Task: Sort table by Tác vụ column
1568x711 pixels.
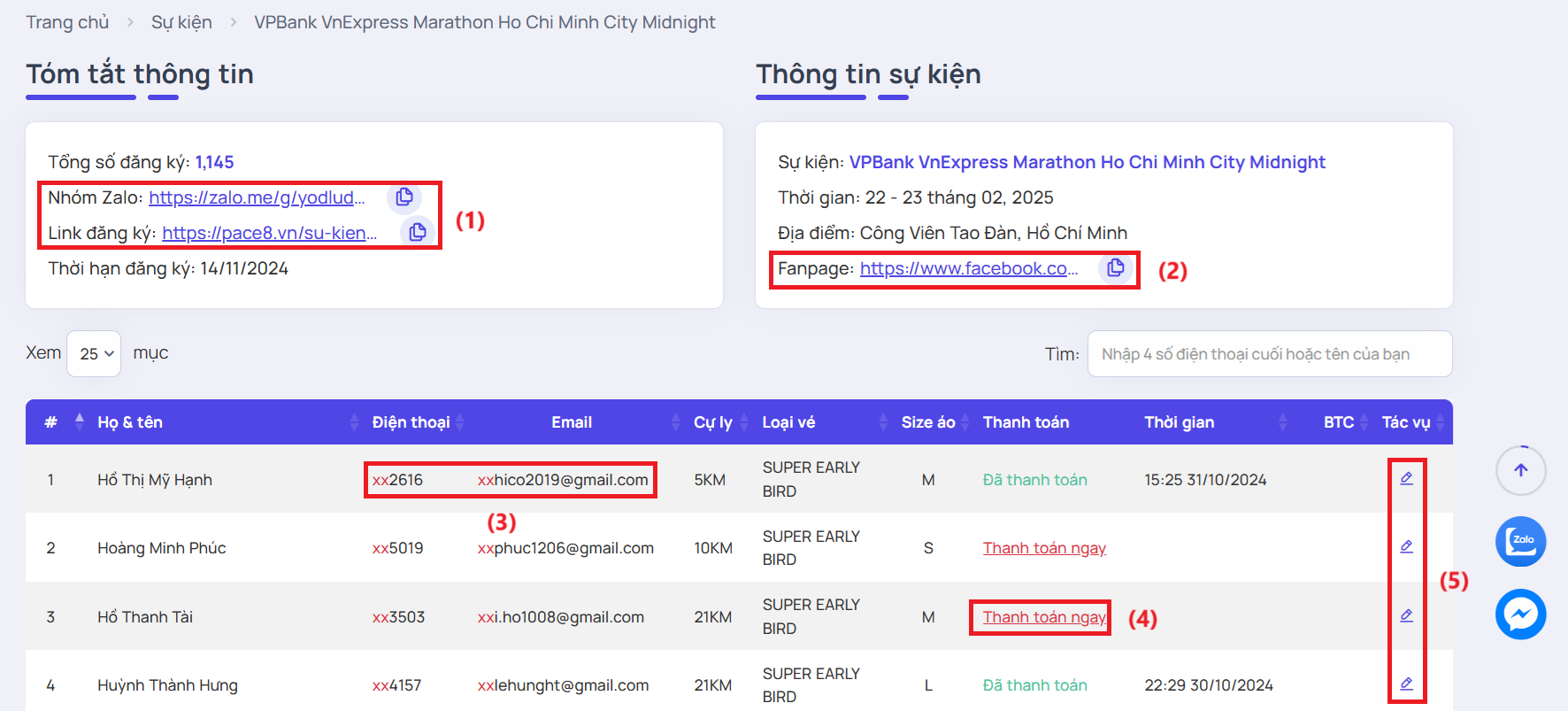Action: [x=1412, y=422]
